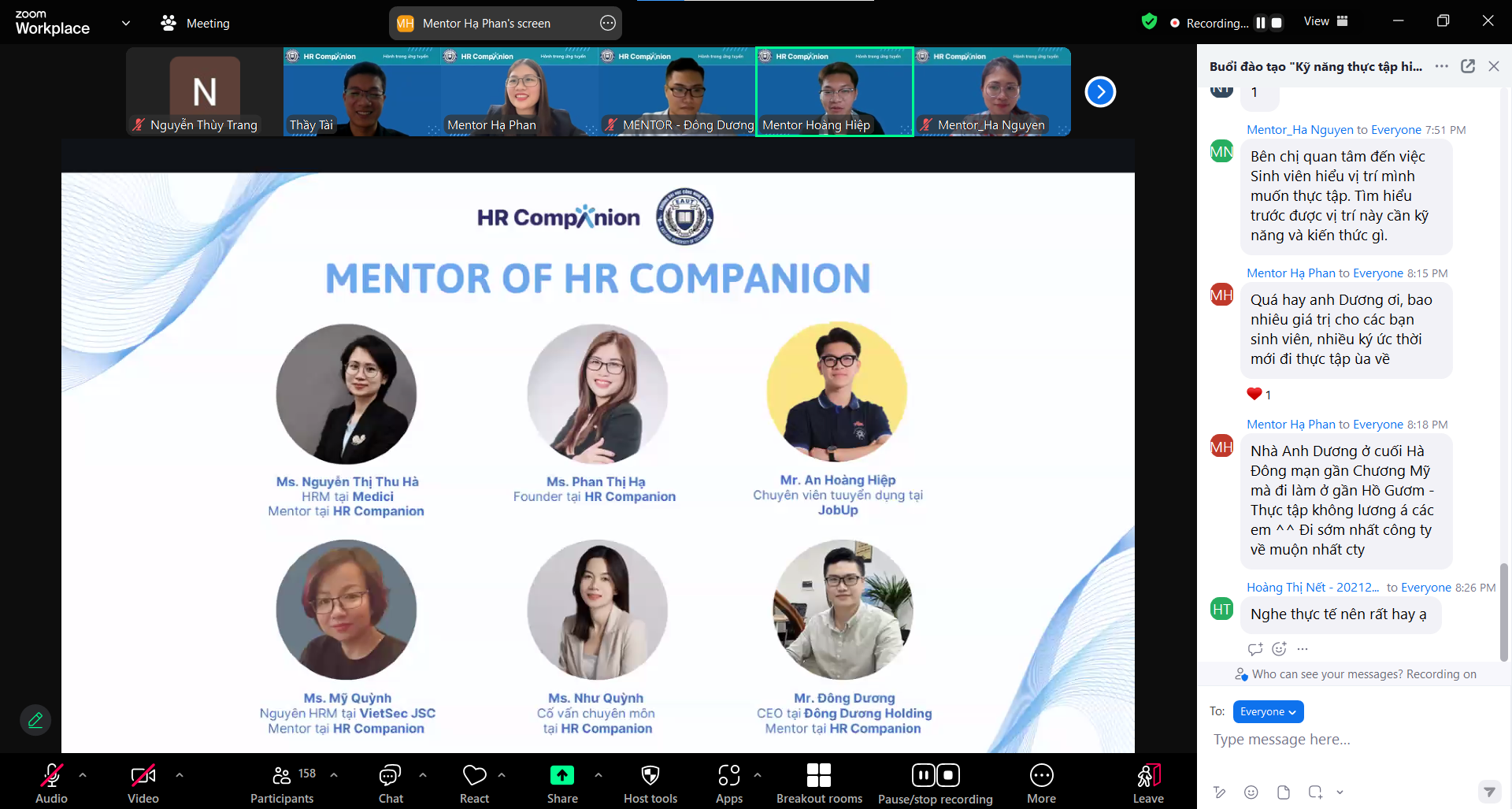Expand reaction options arrow next to React
Screen dimensions: 1512x809
[x=502, y=775]
